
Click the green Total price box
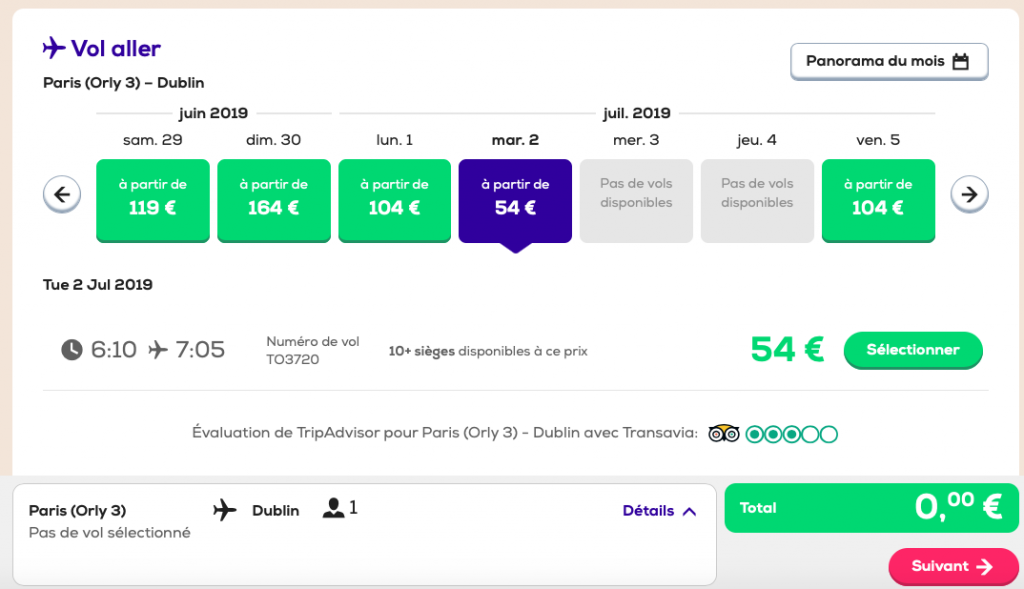870,508
